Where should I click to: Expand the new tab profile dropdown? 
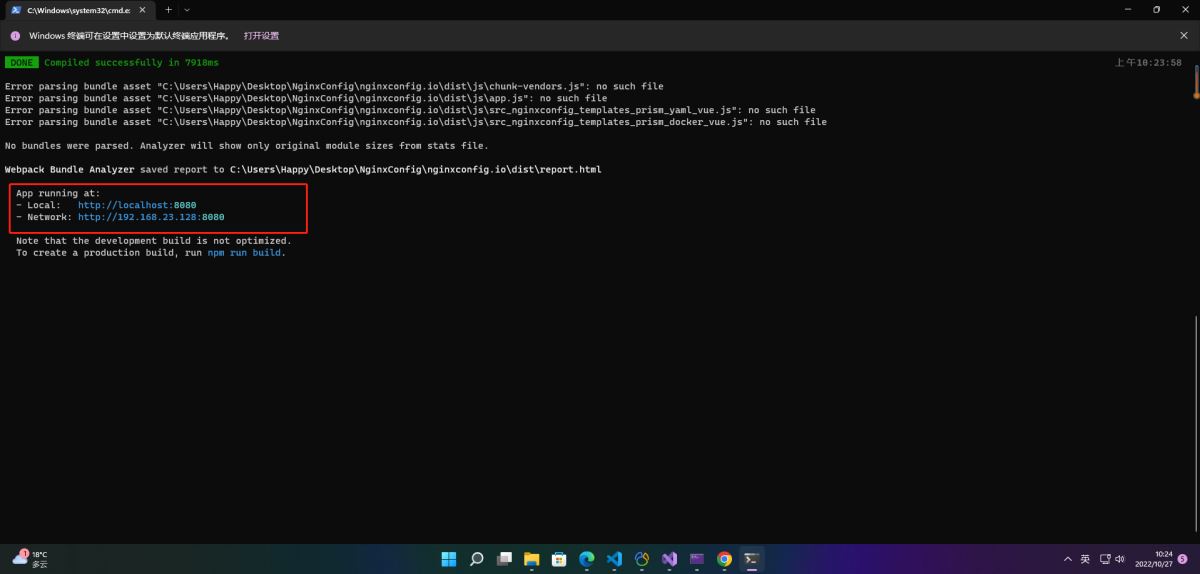click(x=187, y=9)
